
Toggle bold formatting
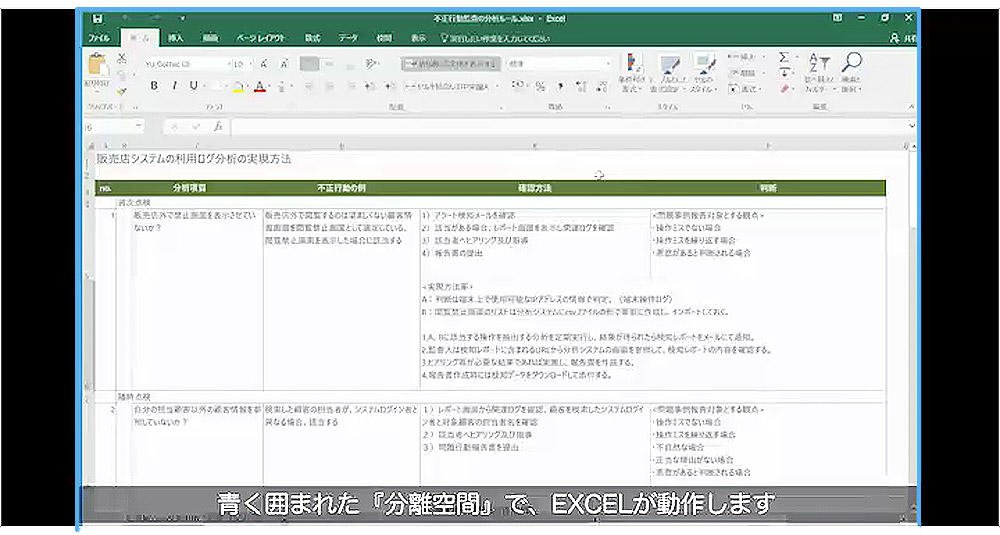(154, 86)
